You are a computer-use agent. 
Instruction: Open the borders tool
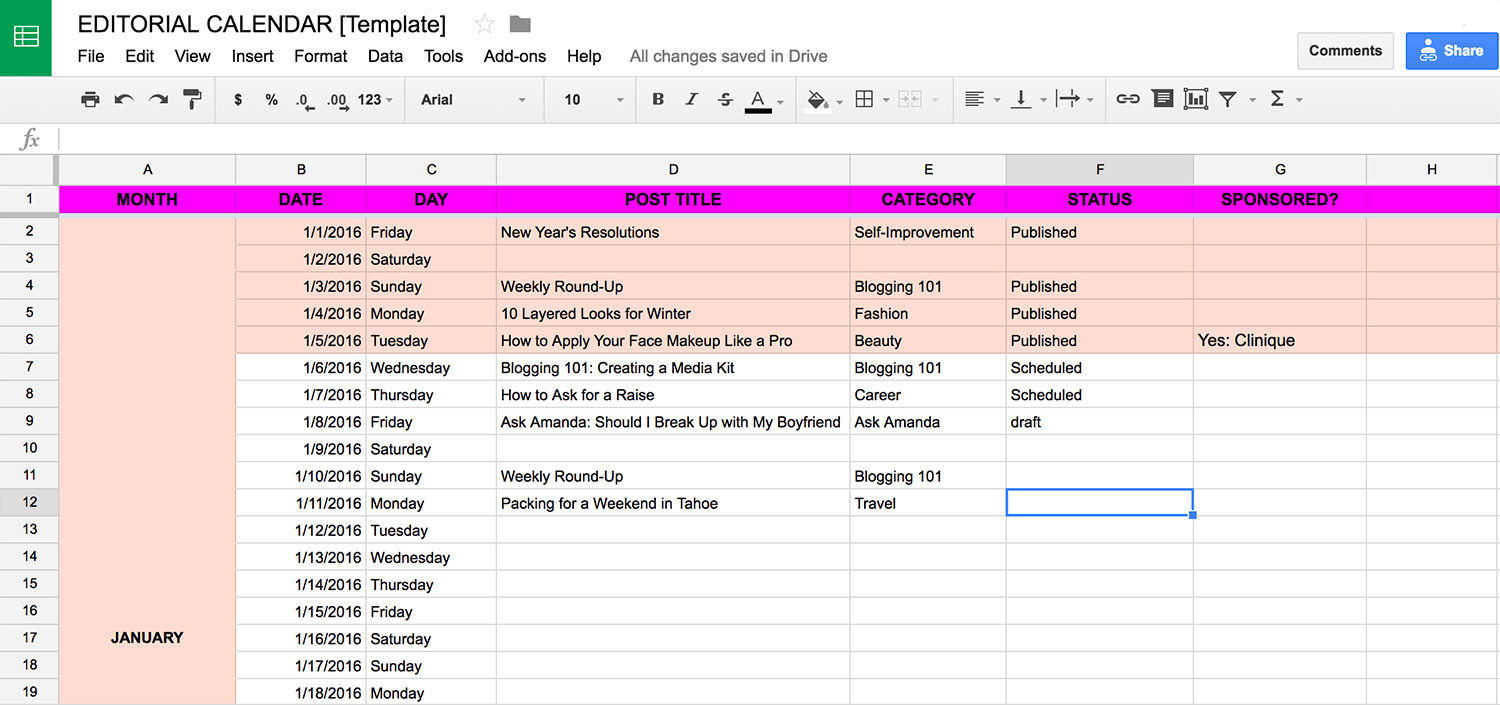pos(866,99)
